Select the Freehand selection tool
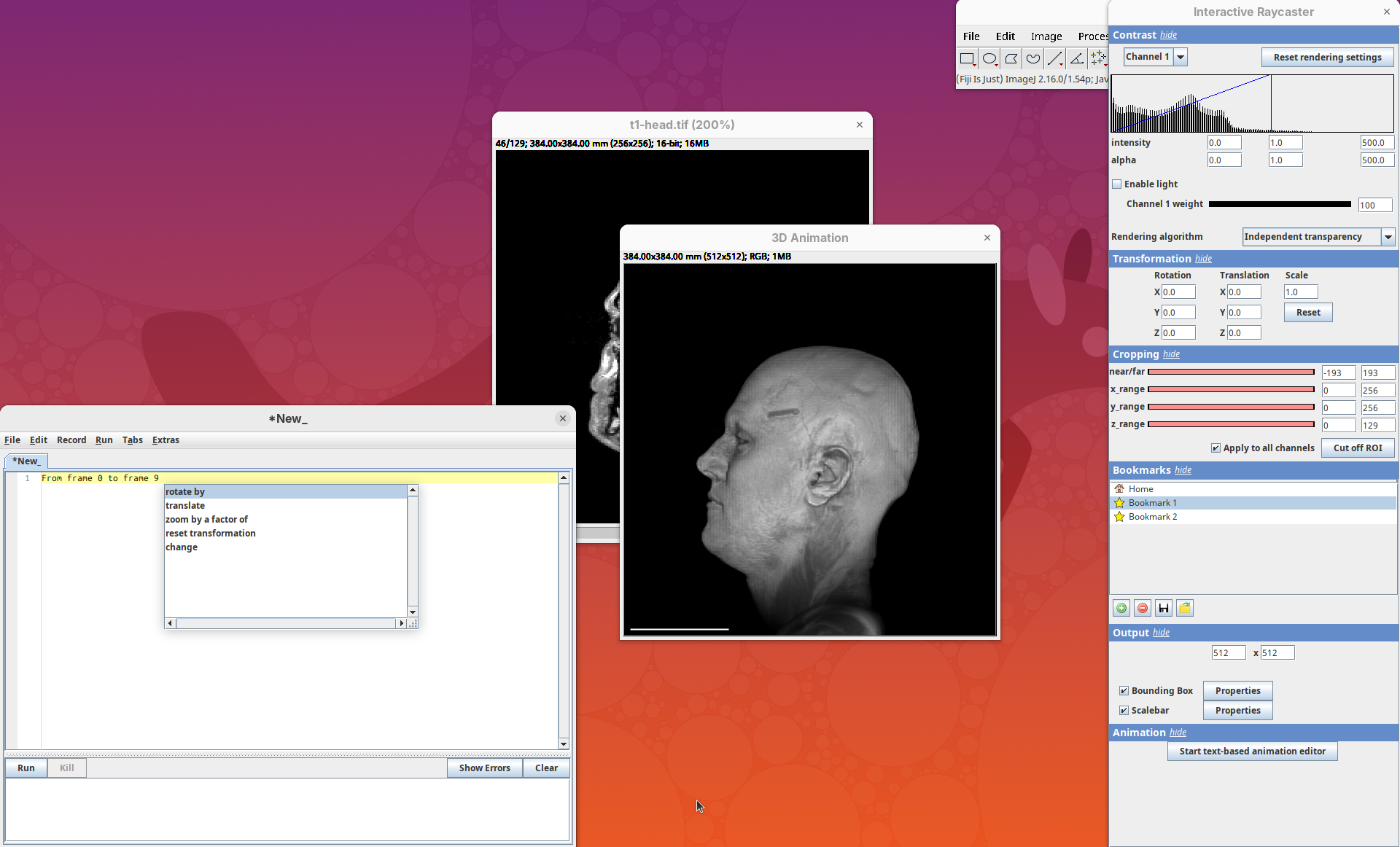 click(x=1032, y=58)
